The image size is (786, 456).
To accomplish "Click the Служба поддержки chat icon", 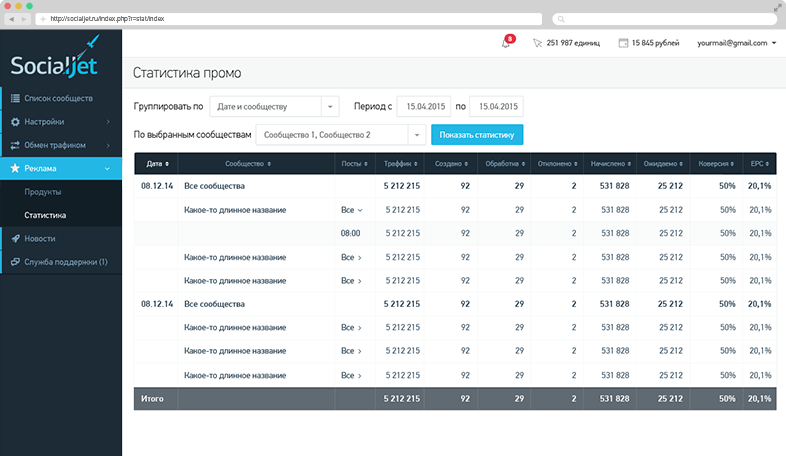I will click(15, 262).
